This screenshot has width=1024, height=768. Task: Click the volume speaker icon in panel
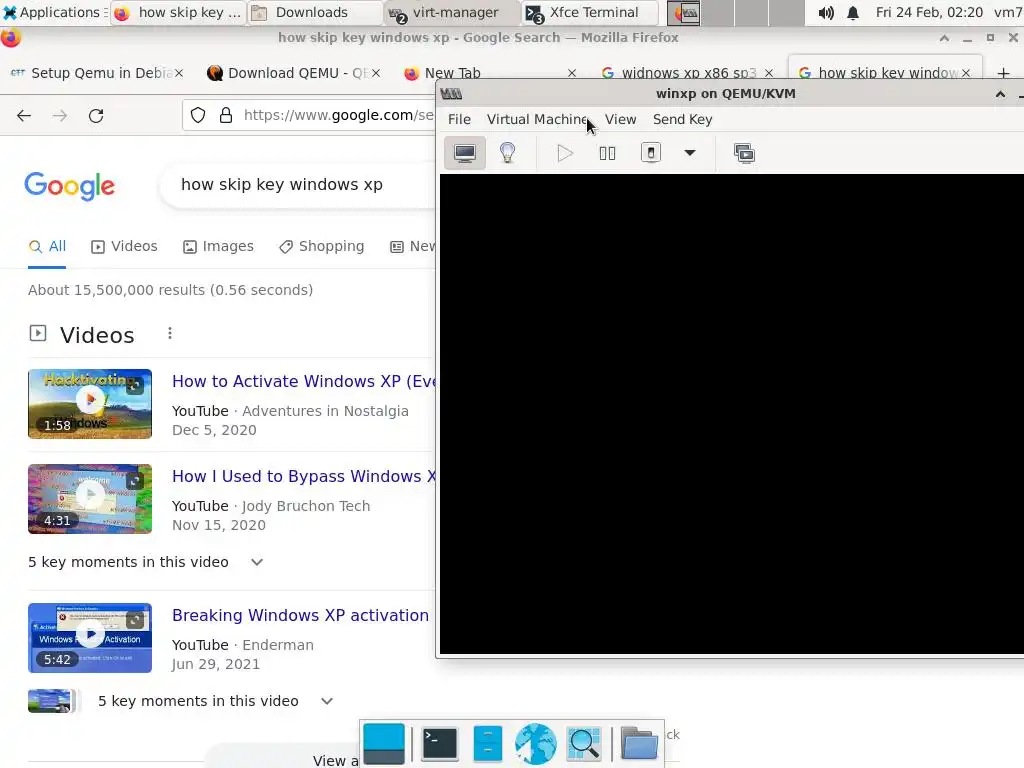point(826,12)
